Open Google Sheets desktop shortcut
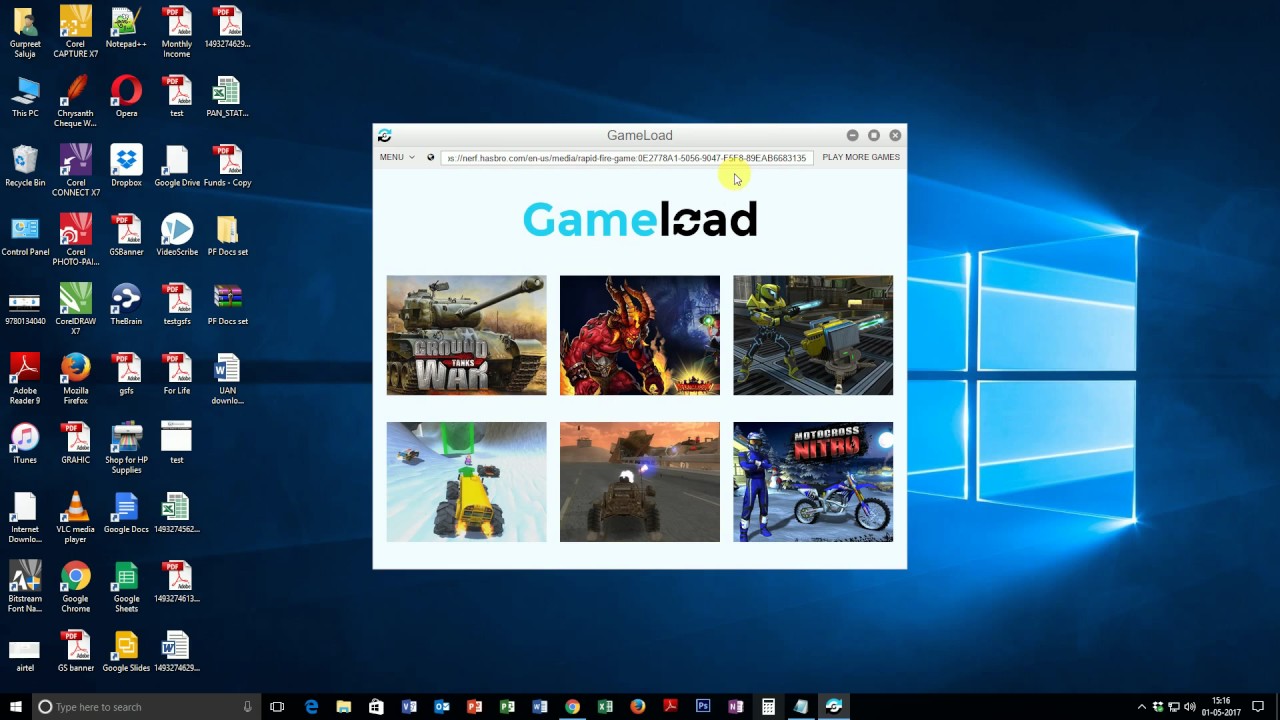 coord(126,586)
